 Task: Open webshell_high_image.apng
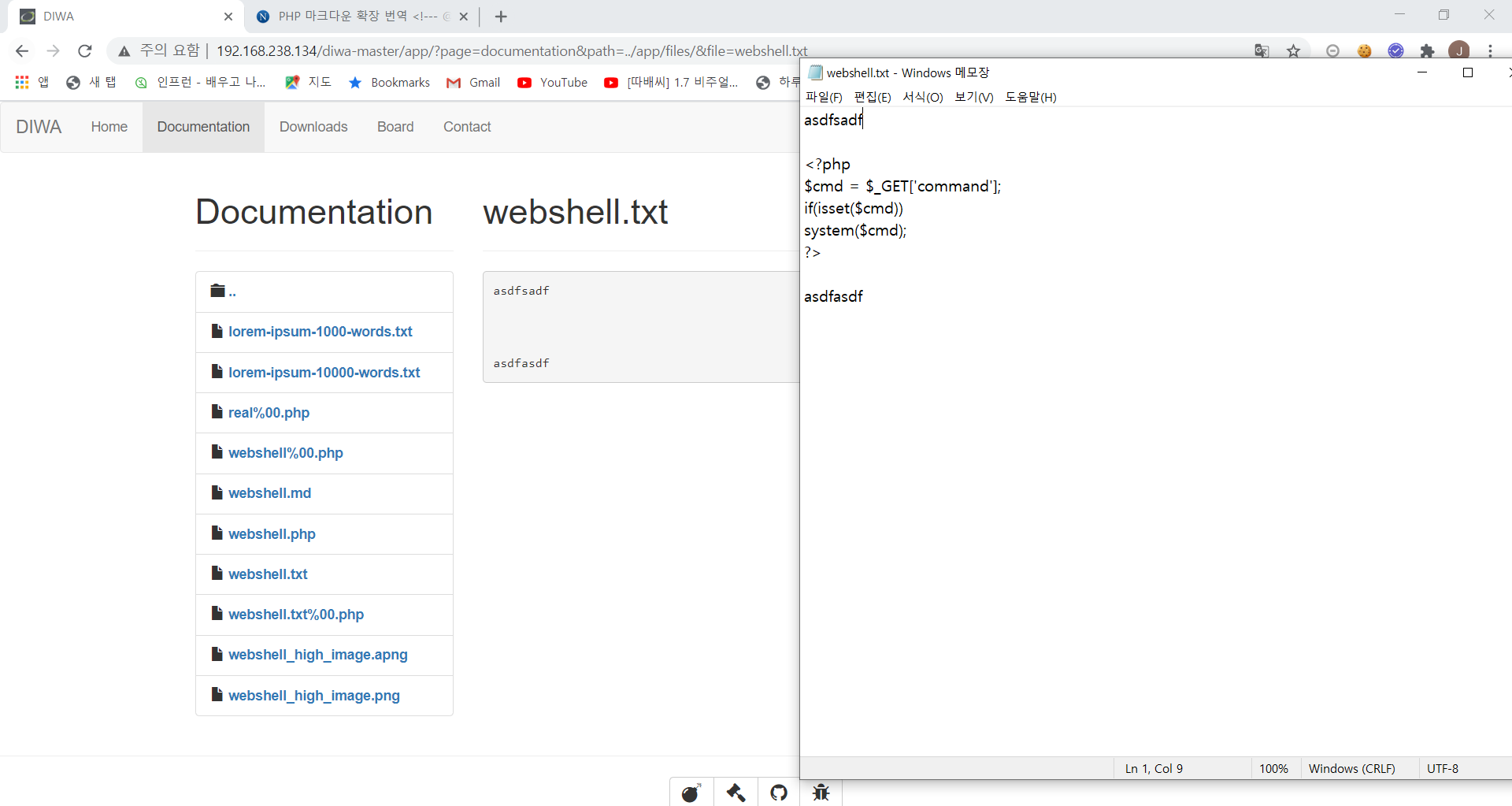[x=318, y=655]
